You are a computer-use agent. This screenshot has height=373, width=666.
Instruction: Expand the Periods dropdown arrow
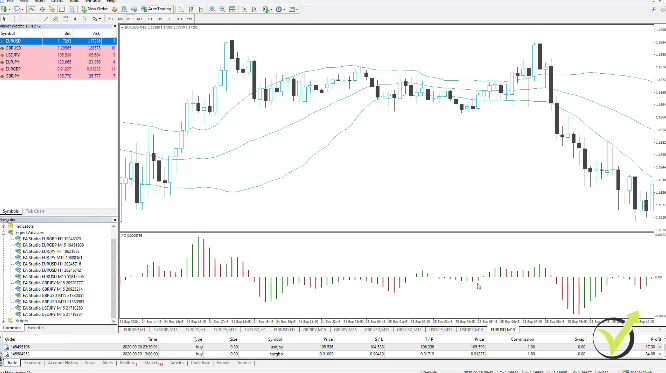[x=285, y=9]
